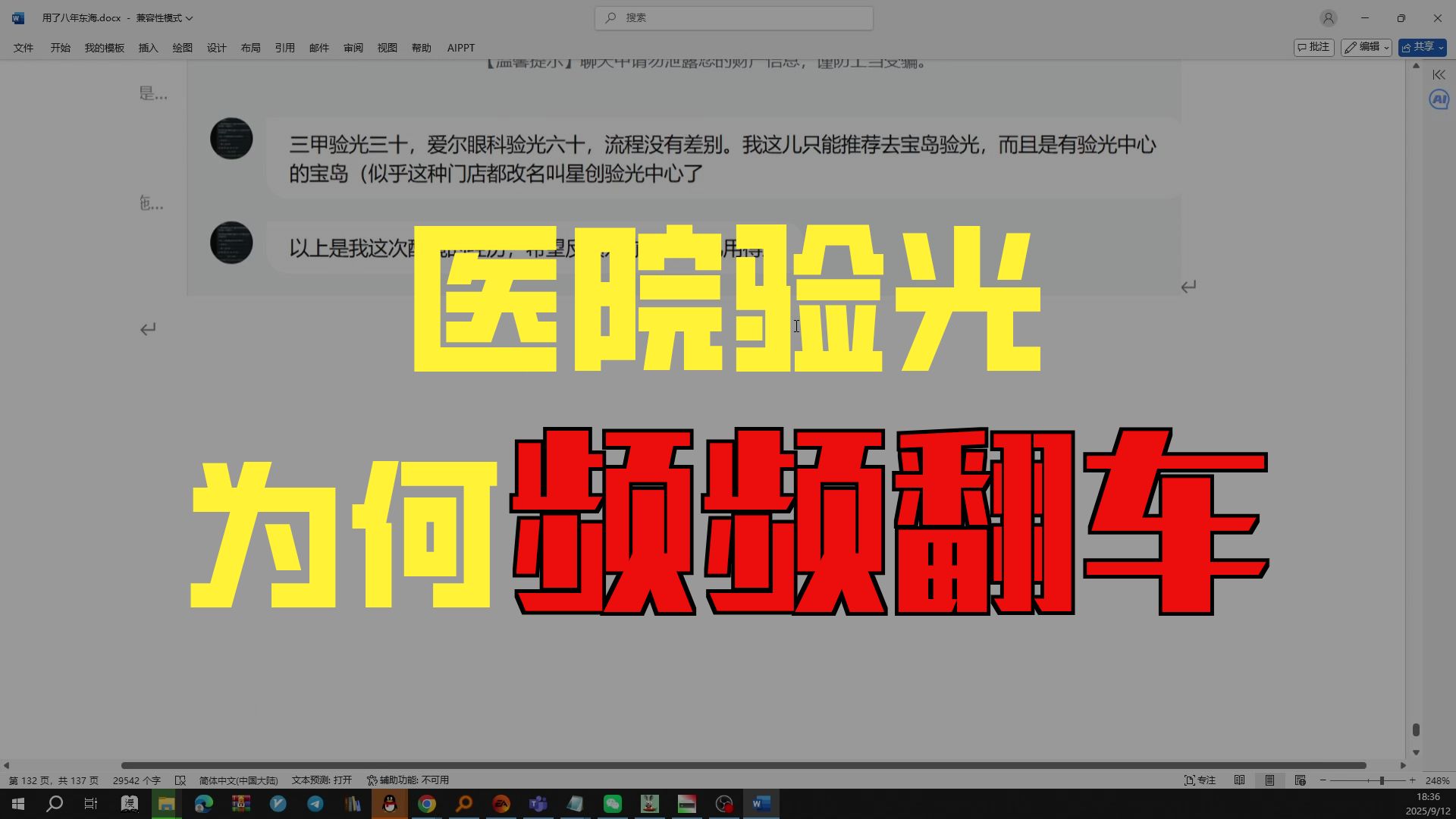The width and height of the screenshot is (1456, 819).
Task: Click the zoom out minus icon
Action: click(x=1323, y=780)
